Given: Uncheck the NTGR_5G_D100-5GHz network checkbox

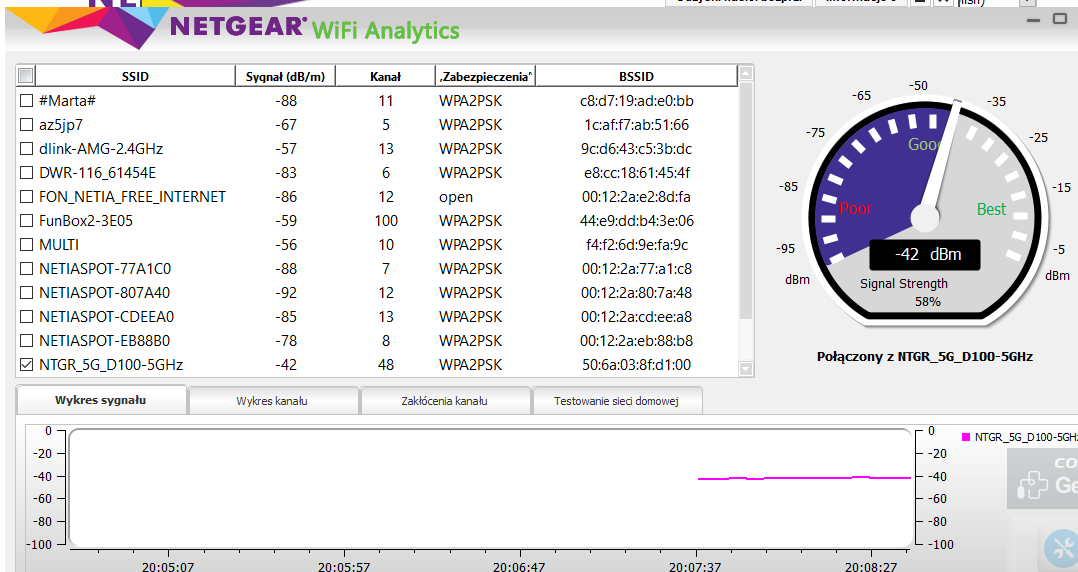Looking at the screenshot, I should (27, 365).
